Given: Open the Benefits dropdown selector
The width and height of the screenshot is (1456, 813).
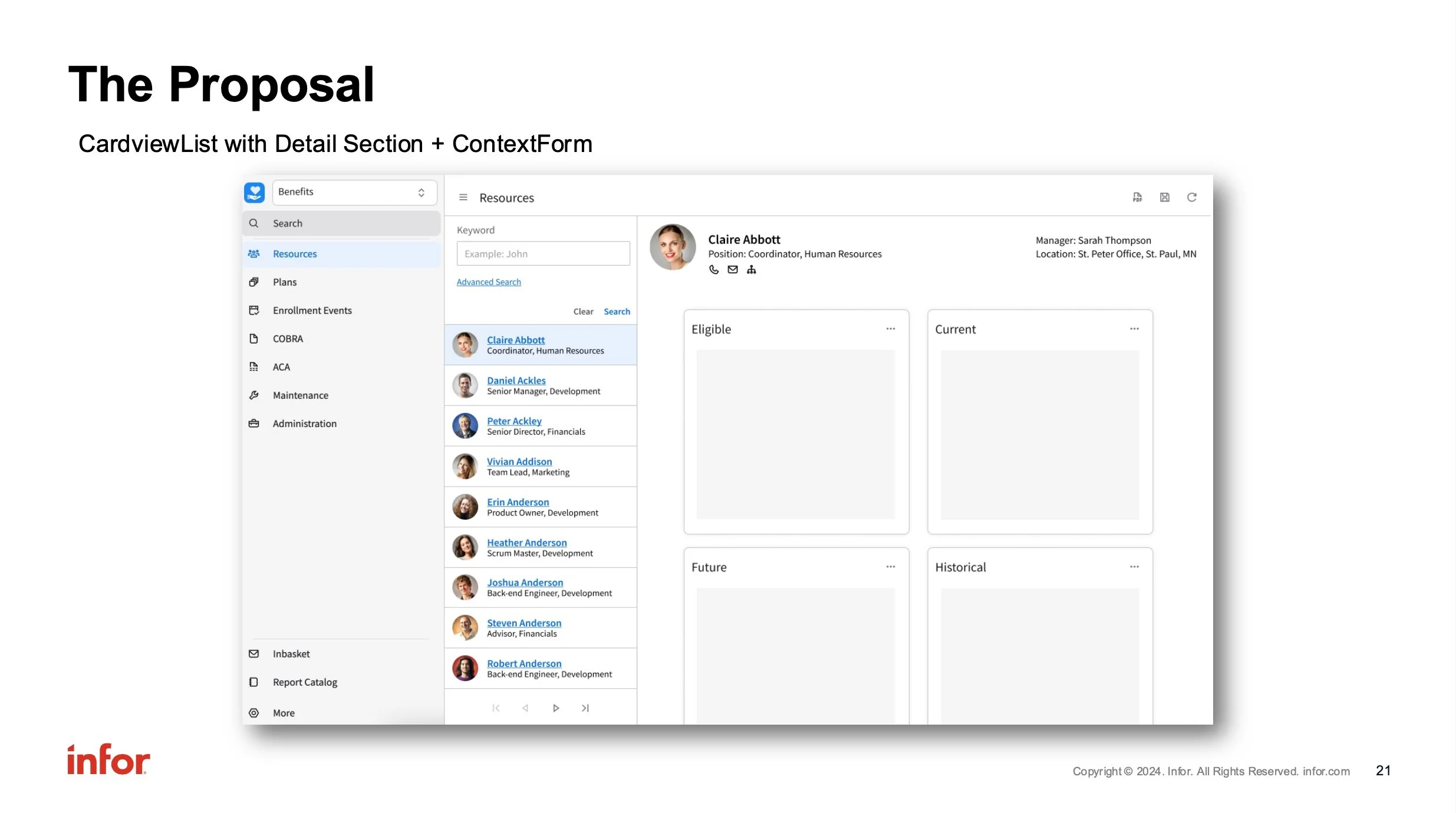Looking at the screenshot, I should [354, 193].
